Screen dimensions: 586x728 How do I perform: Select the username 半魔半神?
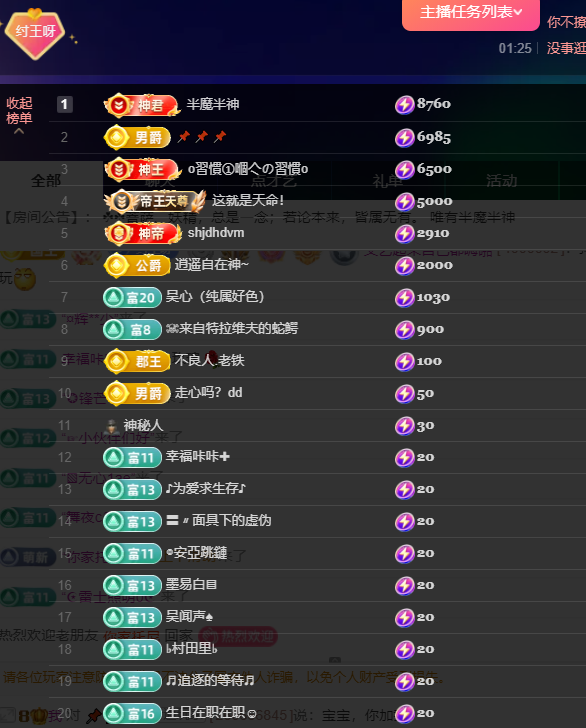pyautogui.click(x=213, y=104)
